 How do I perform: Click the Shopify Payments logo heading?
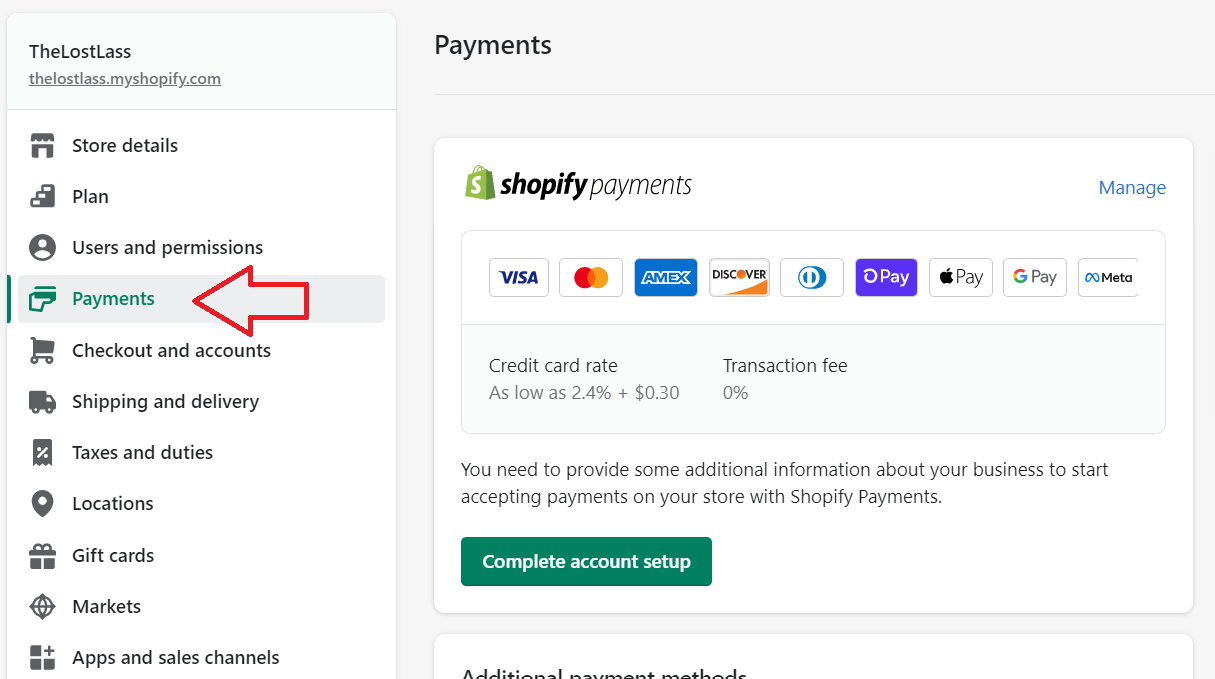click(578, 184)
